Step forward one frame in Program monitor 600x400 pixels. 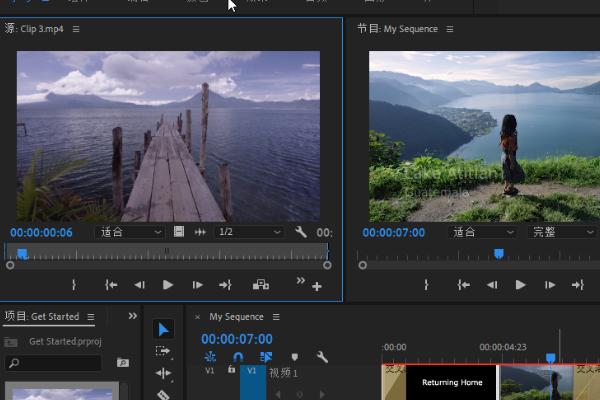pos(550,285)
